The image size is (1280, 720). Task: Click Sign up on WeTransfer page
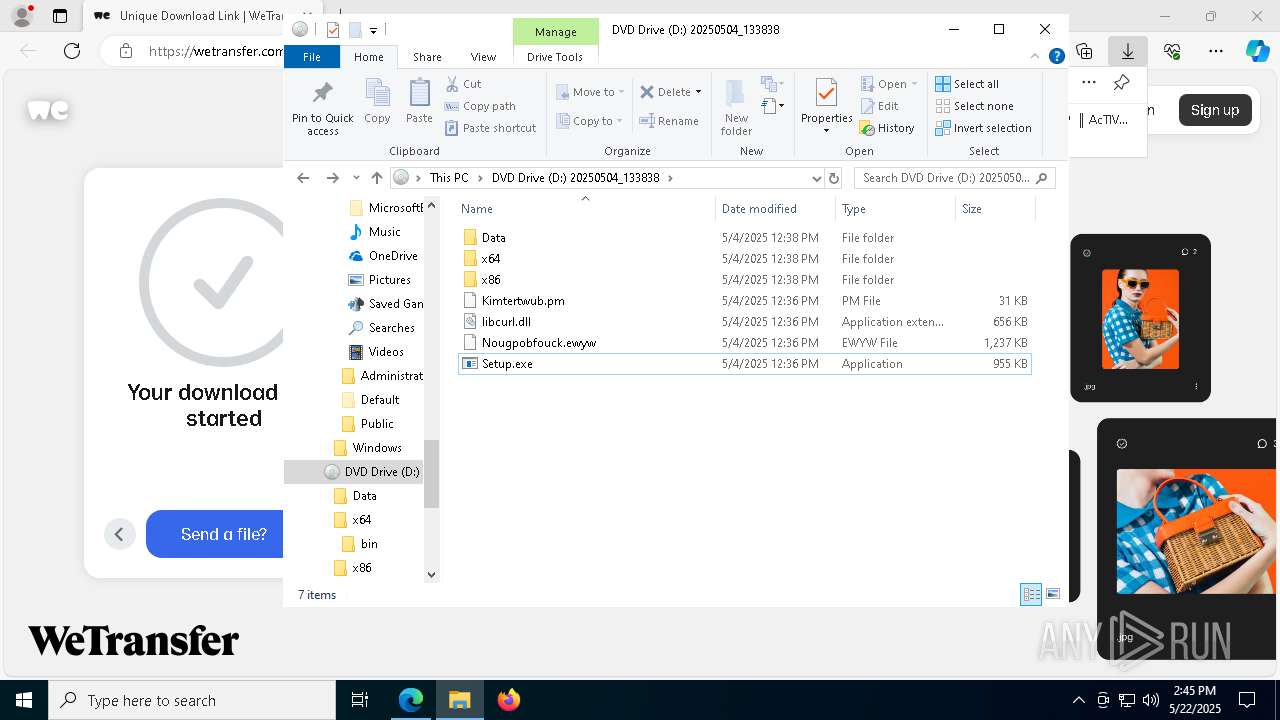click(x=1215, y=110)
